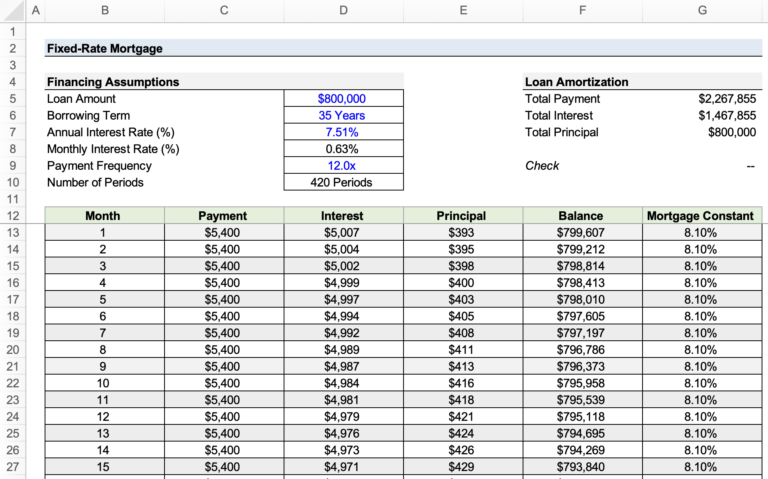Select the balance $798,814 cell

click(x=582, y=265)
